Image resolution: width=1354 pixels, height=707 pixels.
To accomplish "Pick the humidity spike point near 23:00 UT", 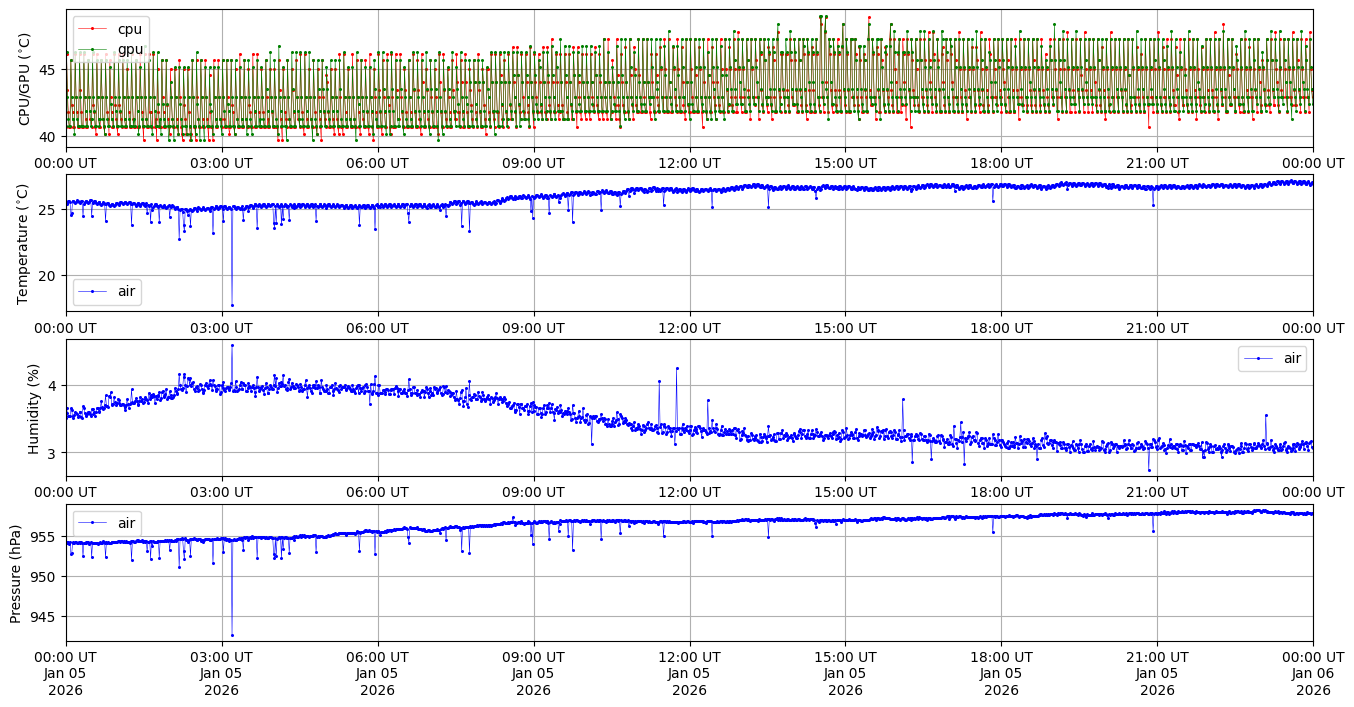I will click(1266, 415).
